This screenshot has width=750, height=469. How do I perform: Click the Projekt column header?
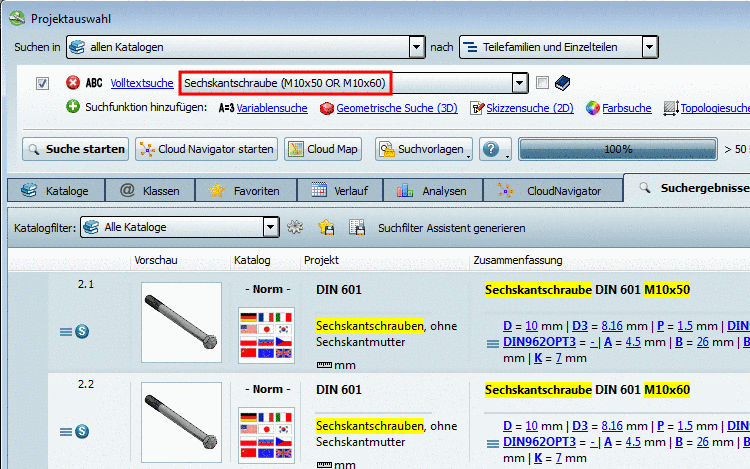click(x=321, y=260)
